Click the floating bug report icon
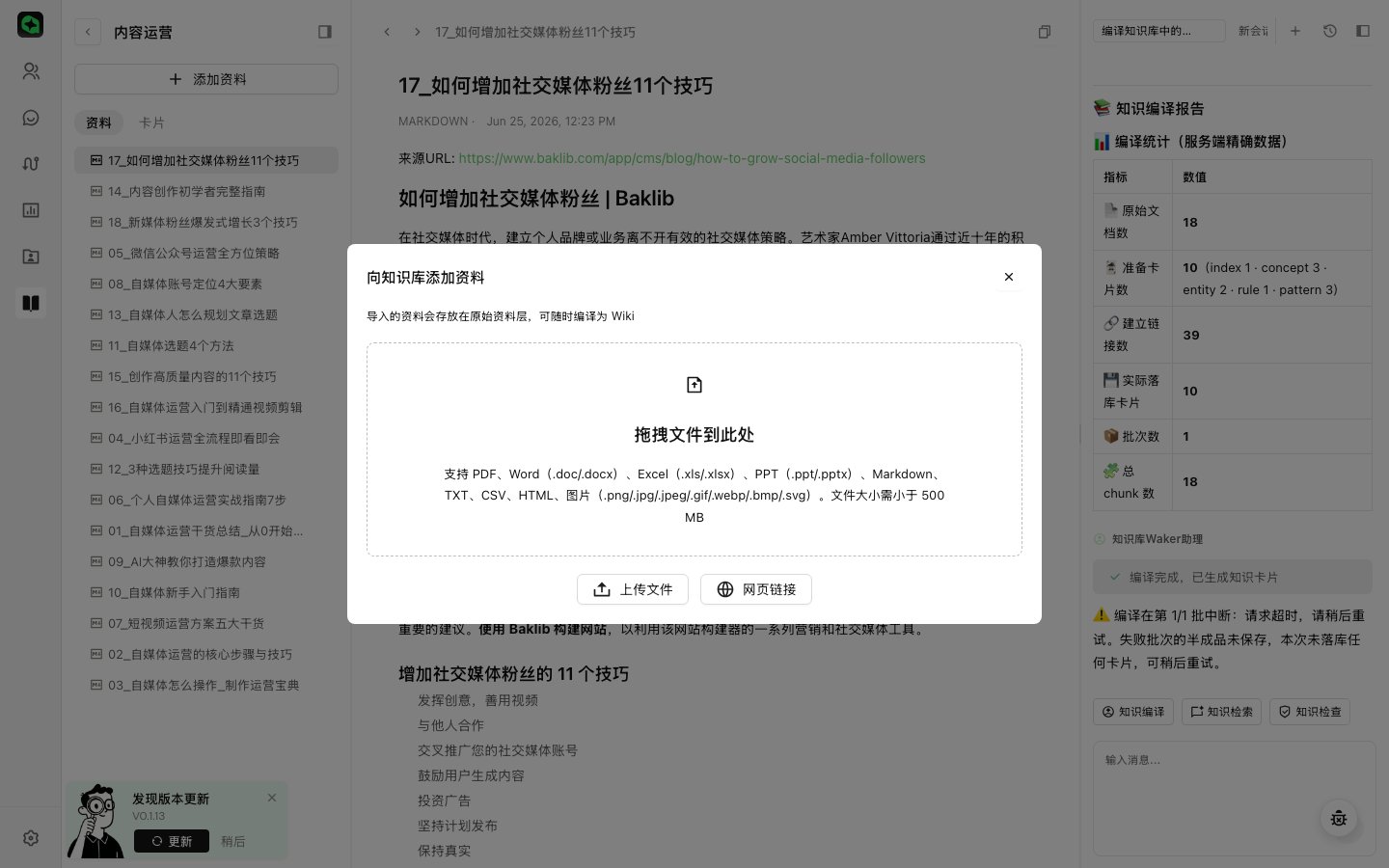Viewport: 1389px width, 868px height. coord(1339,818)
